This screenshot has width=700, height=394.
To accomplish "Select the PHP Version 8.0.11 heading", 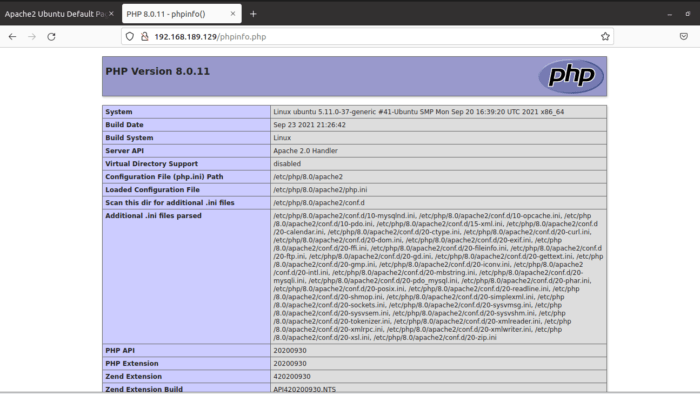I will (x=158, y=71).
